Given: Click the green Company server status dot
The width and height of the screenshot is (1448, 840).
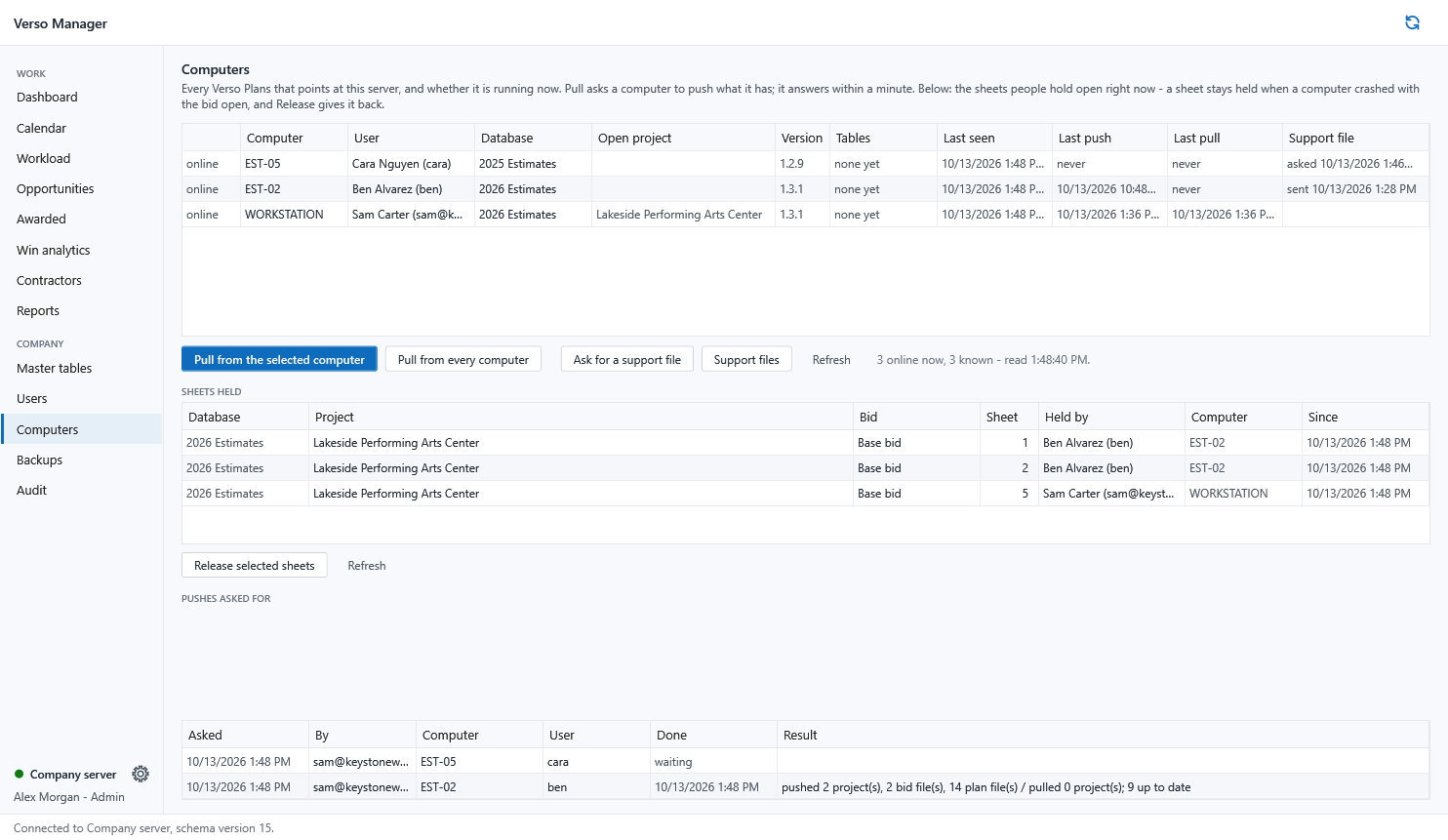Looking at the screenshot, I should [19, 774].
